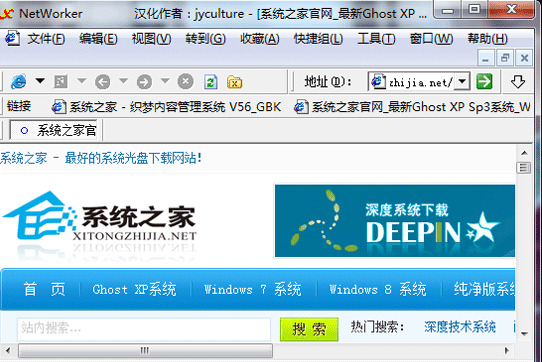The height and width of the screenshot is (362, 542).
Task: Click the green Go arrow button
Action: tap(484, 82)
